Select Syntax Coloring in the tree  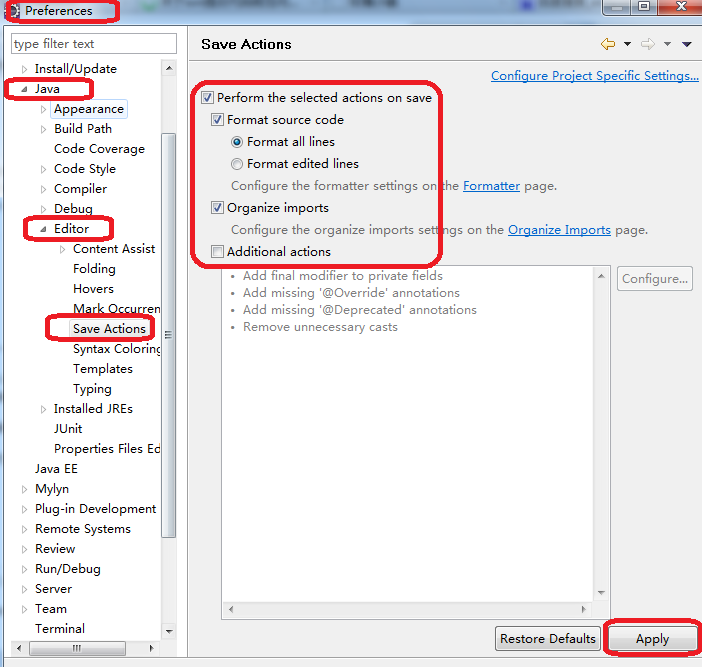116,349
